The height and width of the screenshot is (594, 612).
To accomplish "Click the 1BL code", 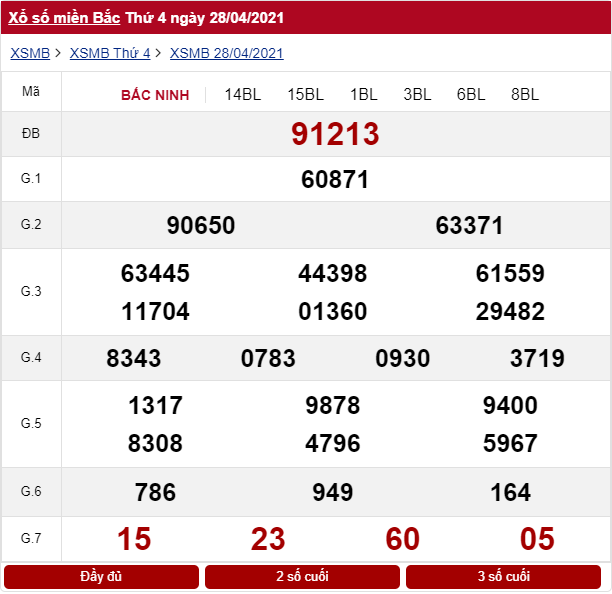I will (363, 94).
